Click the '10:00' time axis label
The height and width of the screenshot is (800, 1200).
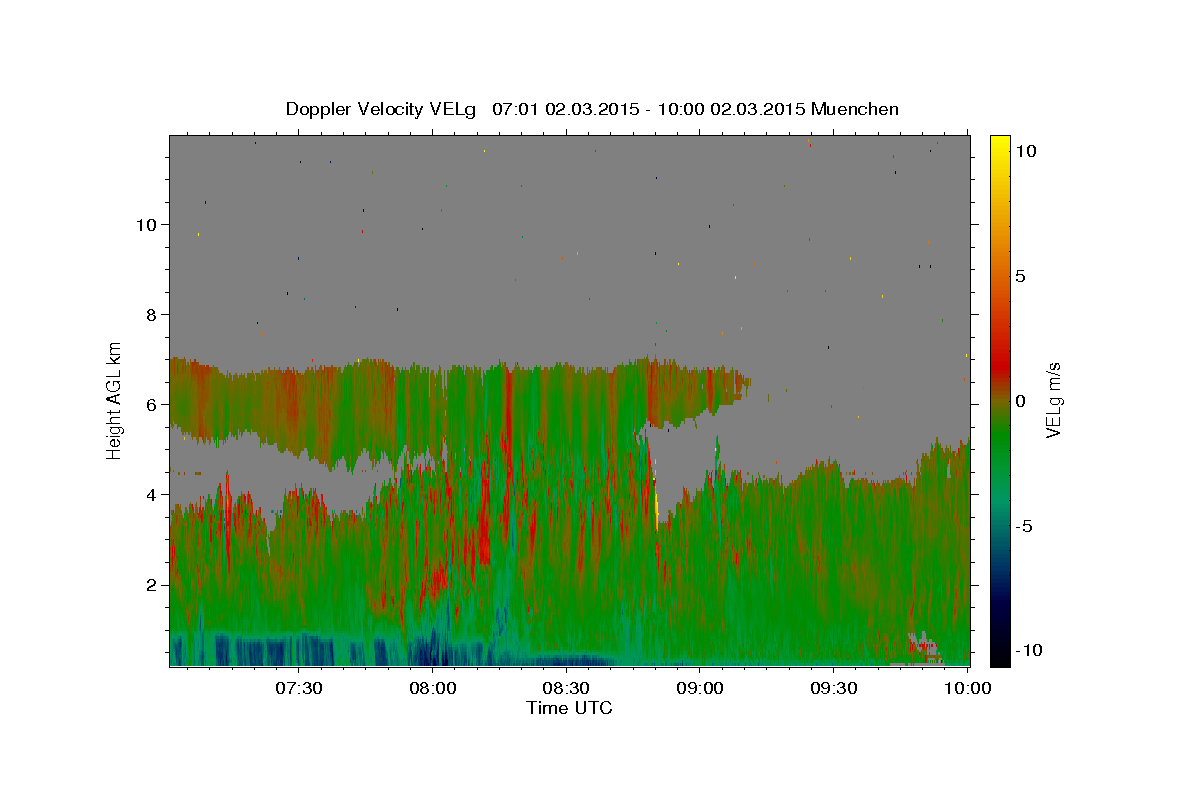967,688
